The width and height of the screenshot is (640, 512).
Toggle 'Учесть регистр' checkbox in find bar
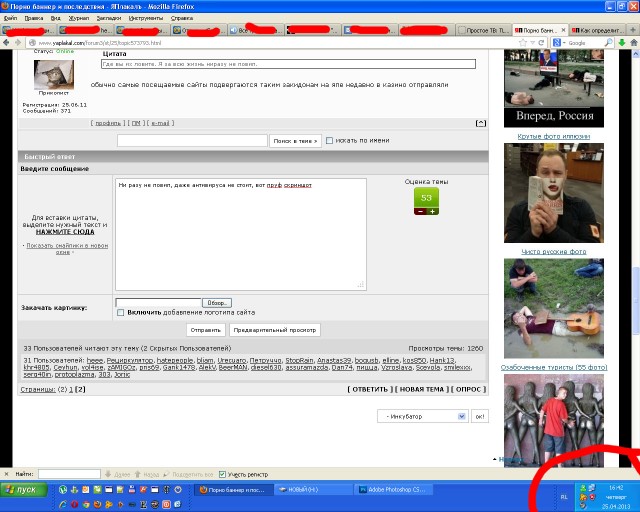point(223,473)
